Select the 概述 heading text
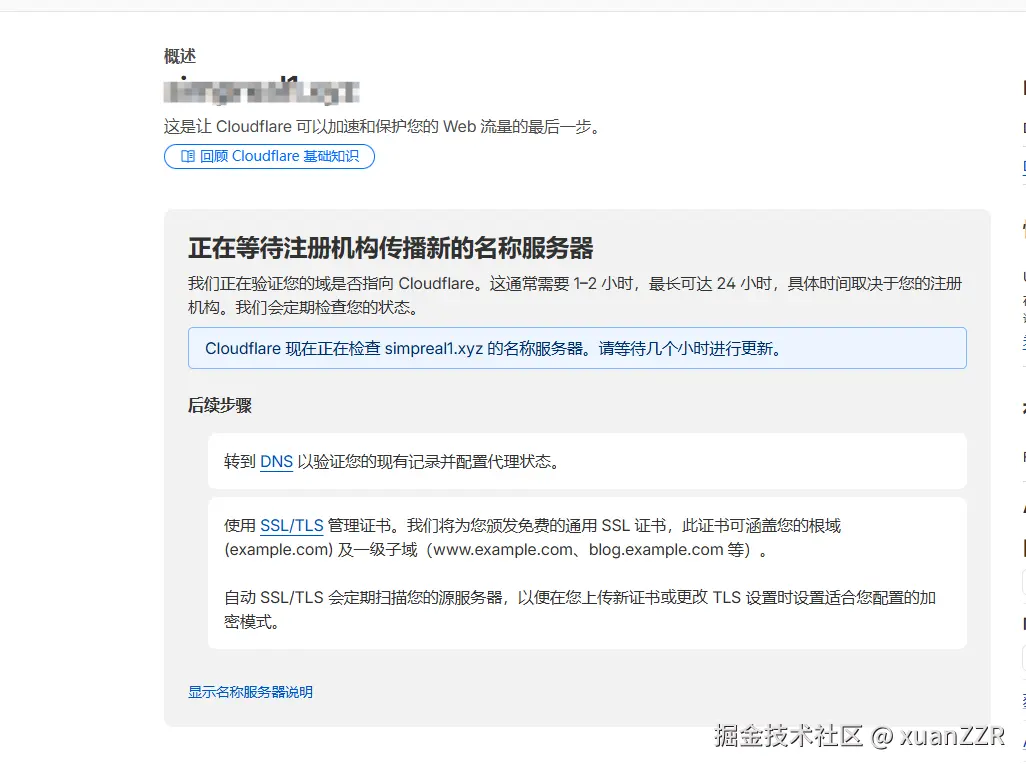Image resolution: width=1026 pixels, height=771 pixels. tap(180, 56)
